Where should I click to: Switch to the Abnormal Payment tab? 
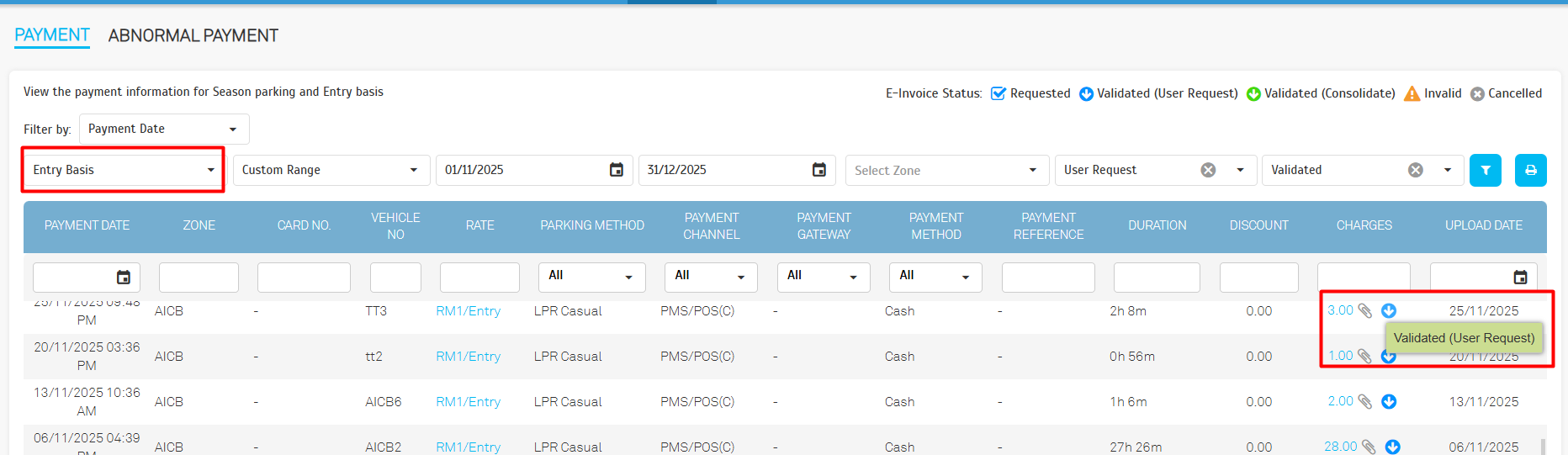(193, 35)
